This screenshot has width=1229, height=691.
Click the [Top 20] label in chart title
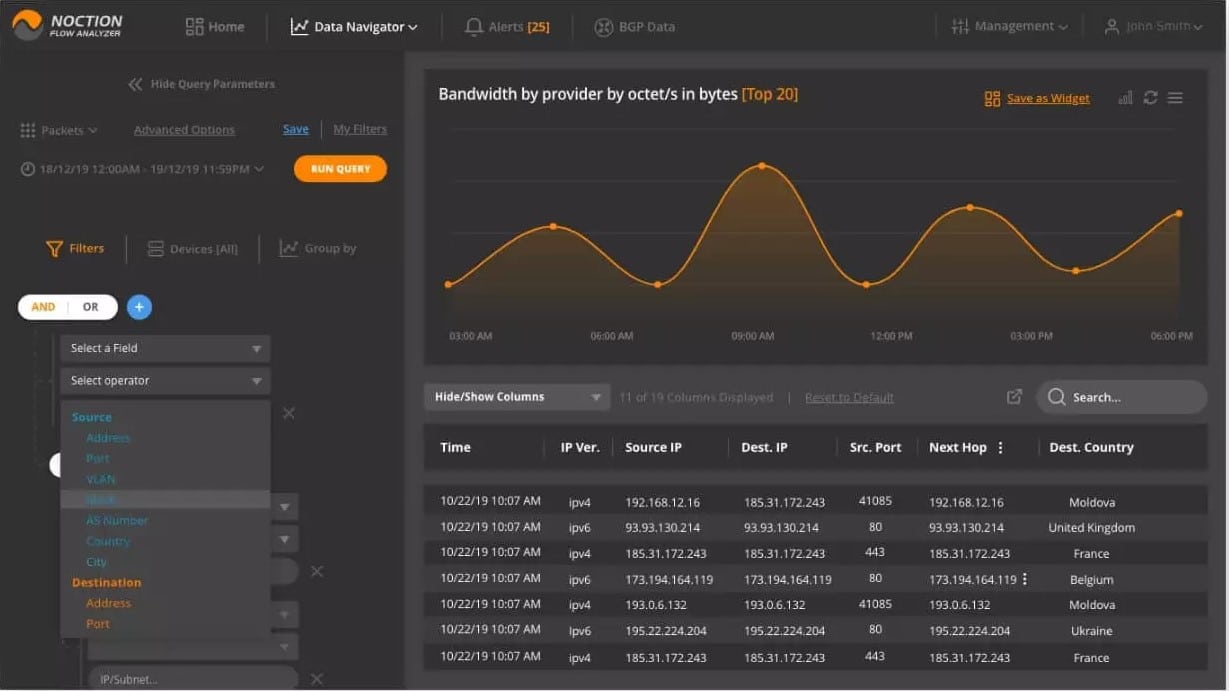[x=770, y=94]
